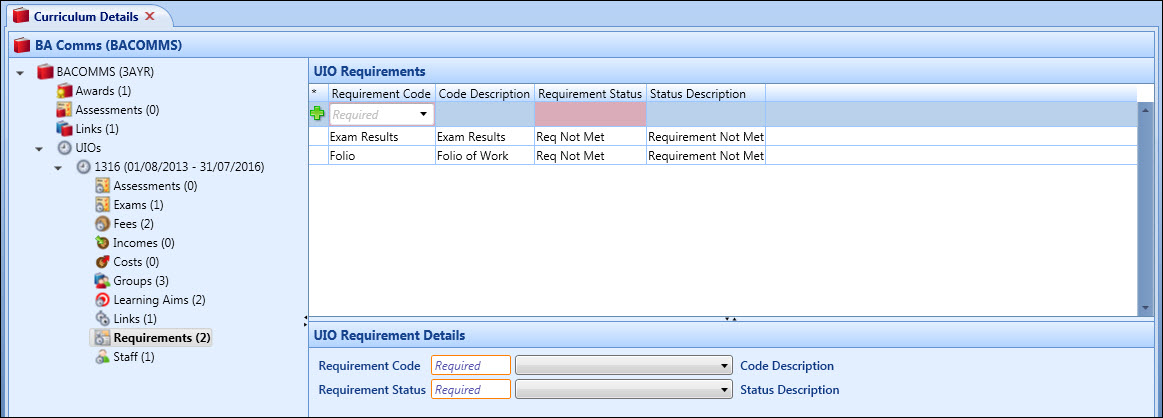The width and height of the screenshot is (1163, 418).
Task: Open Groups (3) in the tree
Action: [x=141, y=281]
